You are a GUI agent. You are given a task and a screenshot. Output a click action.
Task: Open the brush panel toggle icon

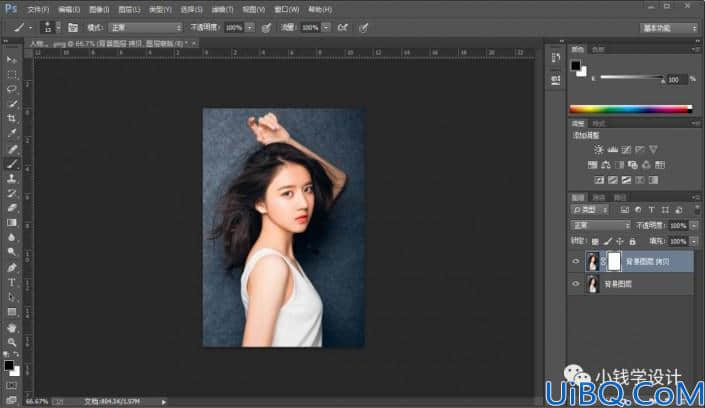tap(73, 27)
